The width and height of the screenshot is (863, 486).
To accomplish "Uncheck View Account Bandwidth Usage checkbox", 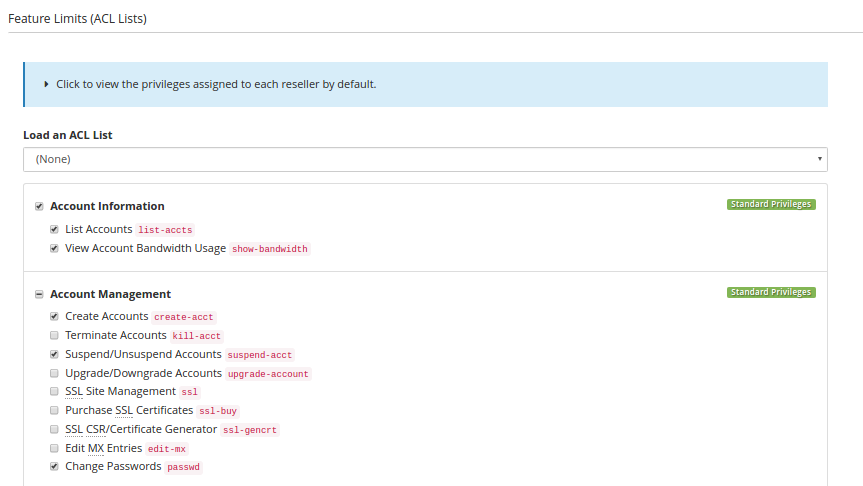I will pyautogui.click(x=54, y=249).
